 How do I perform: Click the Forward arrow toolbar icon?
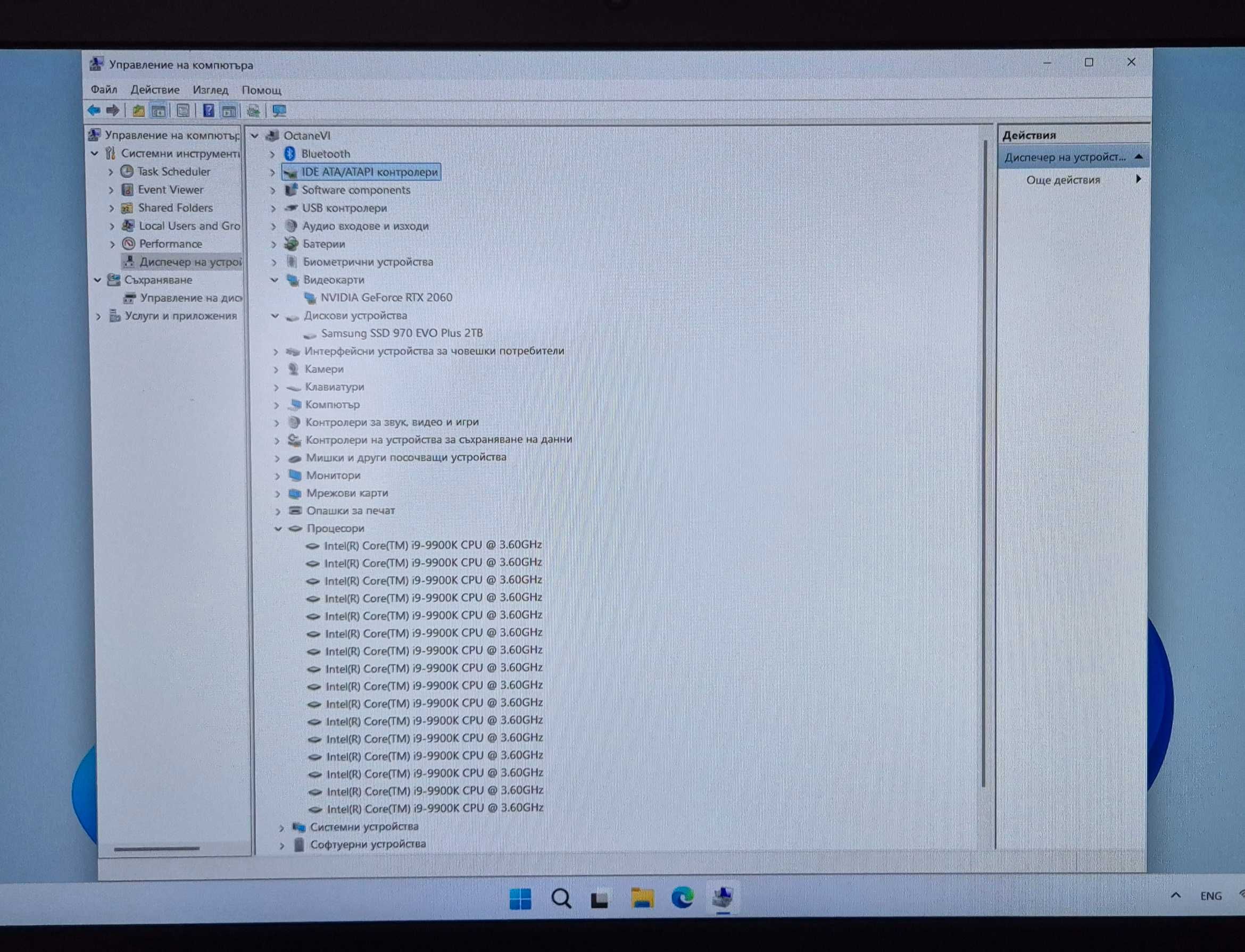(x=113, y=111)
